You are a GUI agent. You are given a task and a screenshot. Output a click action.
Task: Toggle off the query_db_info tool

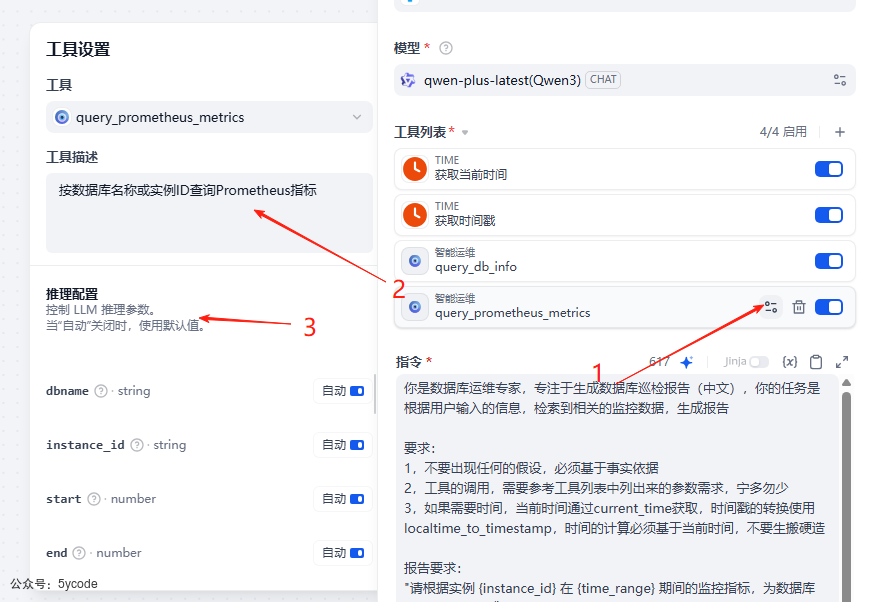[829, 261]
